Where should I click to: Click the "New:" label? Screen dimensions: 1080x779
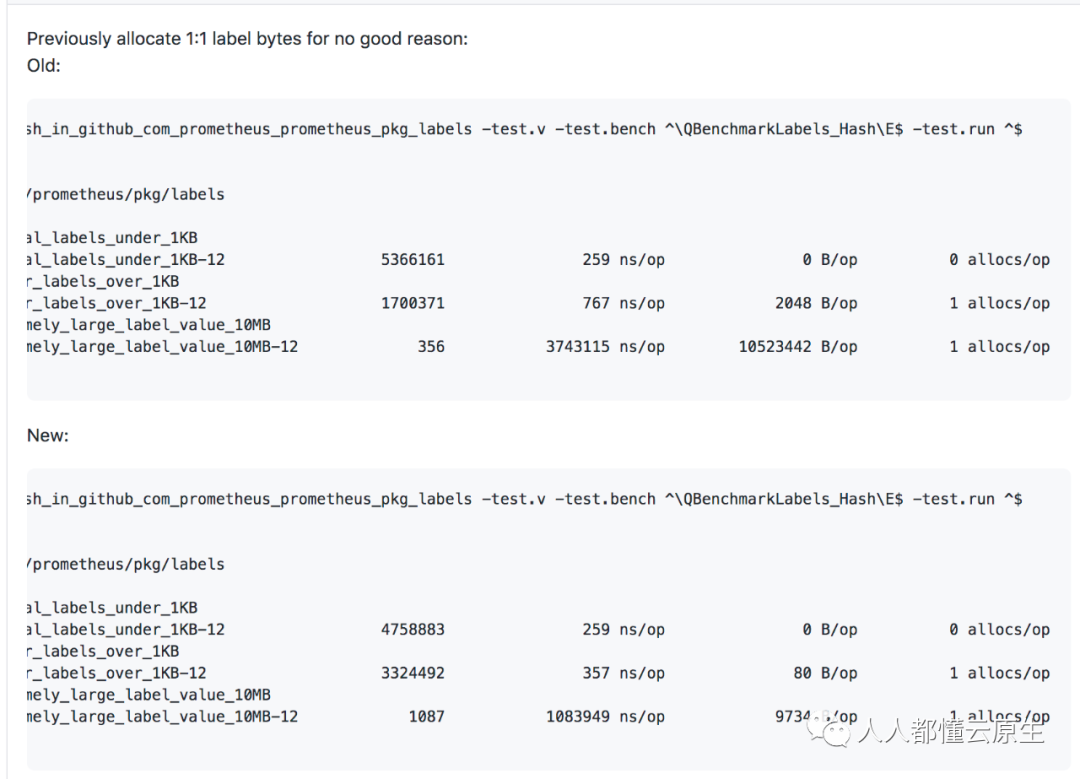[x=48, y=435]
